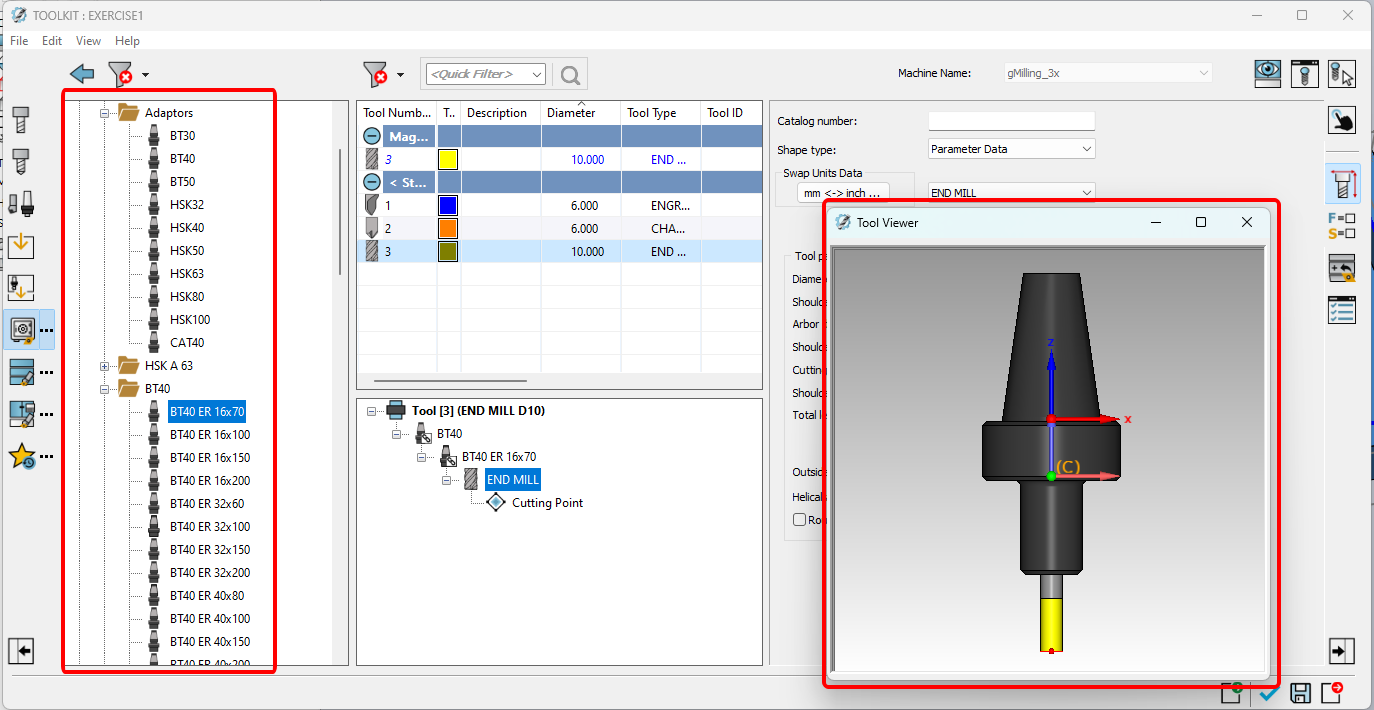
Task: Open dropdown arrow beside library clear-filter funnel
Action: pos(145,75)
